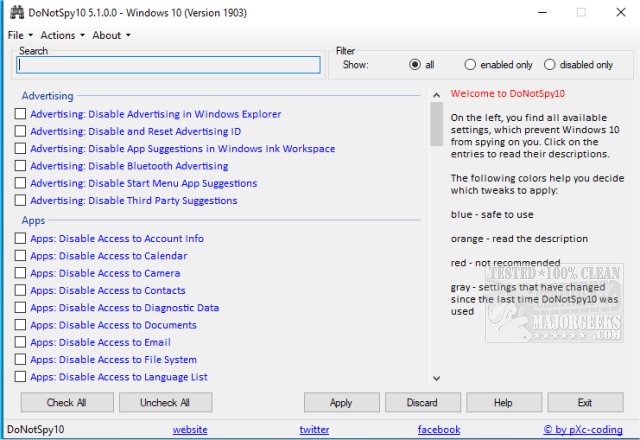Click the 'Advertising' group header text
This screenshot has height=440, width=640.
[x=47, y=96]
